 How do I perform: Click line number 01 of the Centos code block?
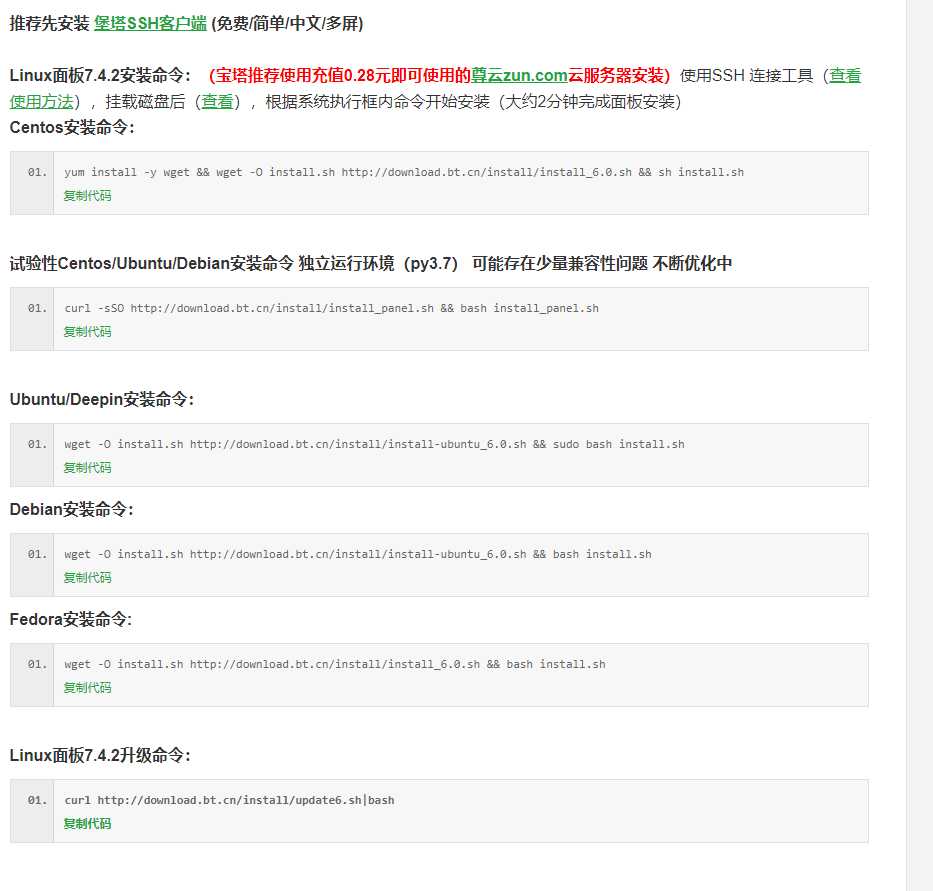pos(37,172)
